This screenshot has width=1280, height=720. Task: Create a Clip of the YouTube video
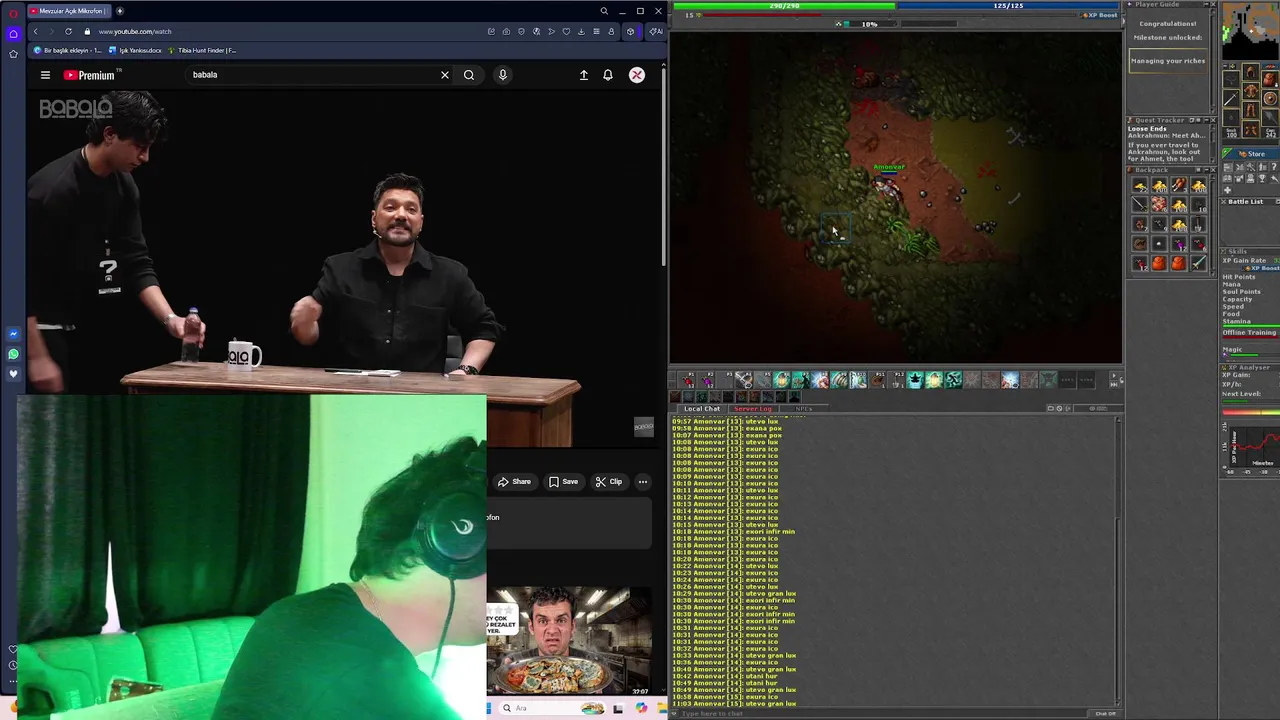[x=609, y=482]
